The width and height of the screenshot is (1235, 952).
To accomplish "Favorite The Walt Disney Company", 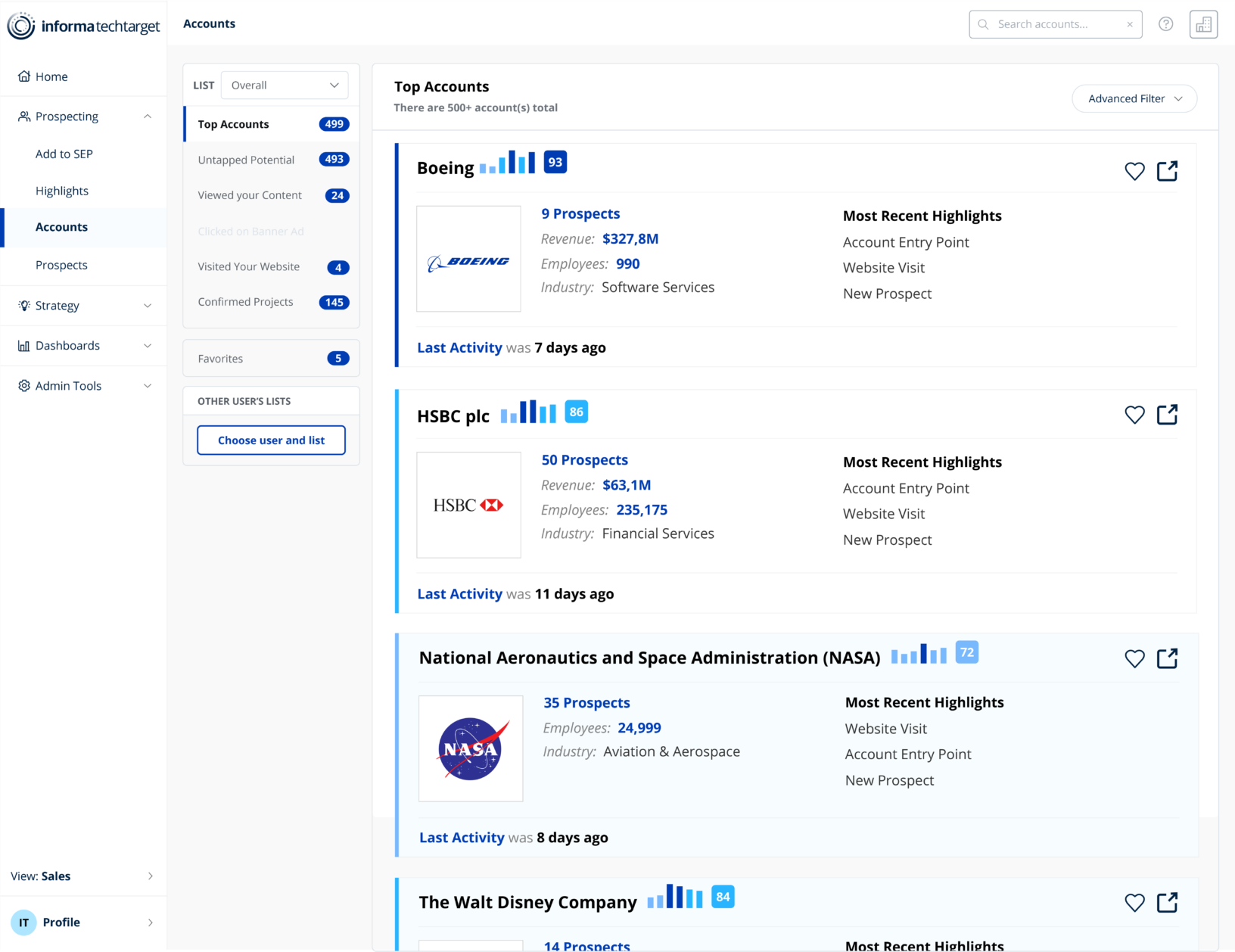I will (x=1134, y=903).
